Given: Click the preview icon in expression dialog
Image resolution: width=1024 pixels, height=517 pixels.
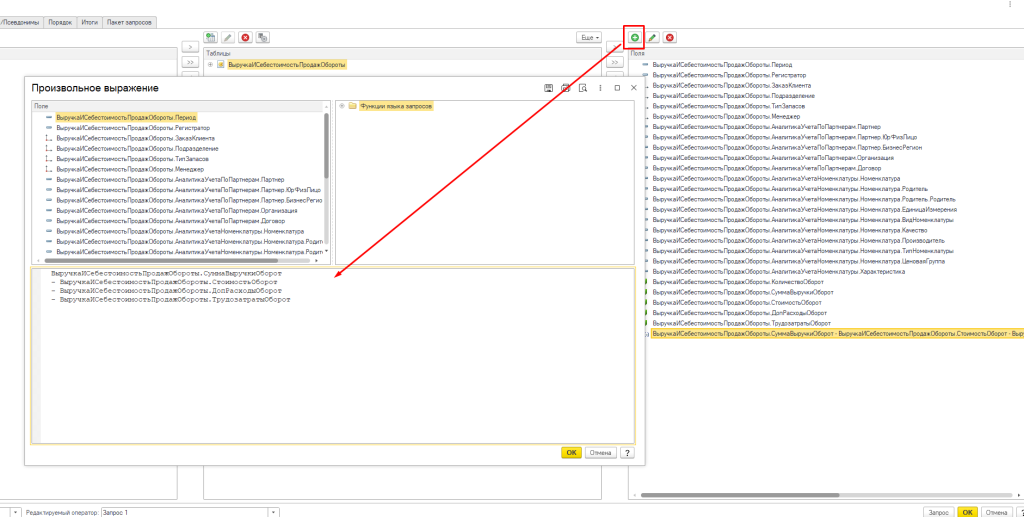Looking at the screenshot, I should click(x=581, y=88).
